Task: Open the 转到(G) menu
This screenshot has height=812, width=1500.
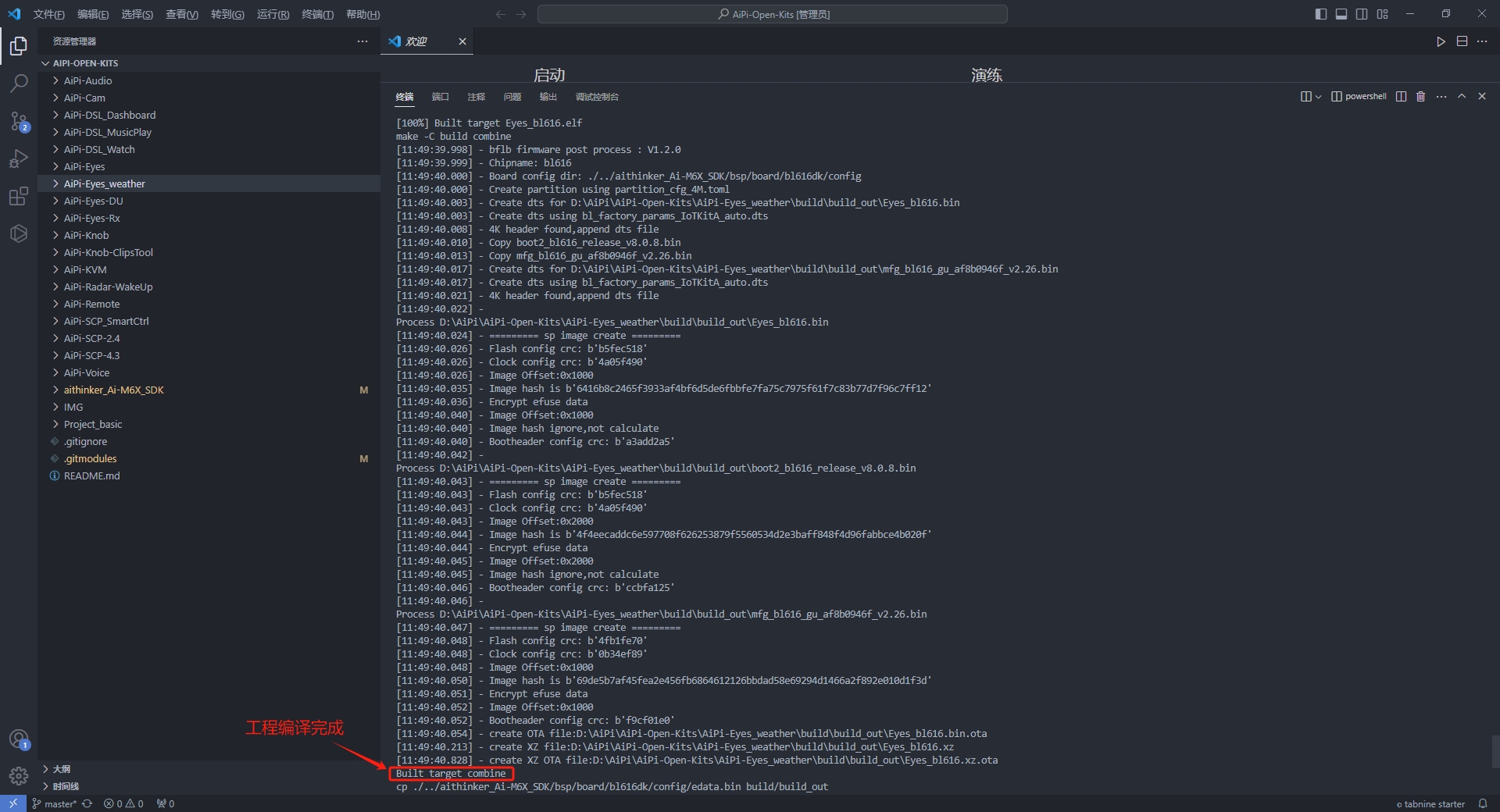Action: tap(227, 14)
